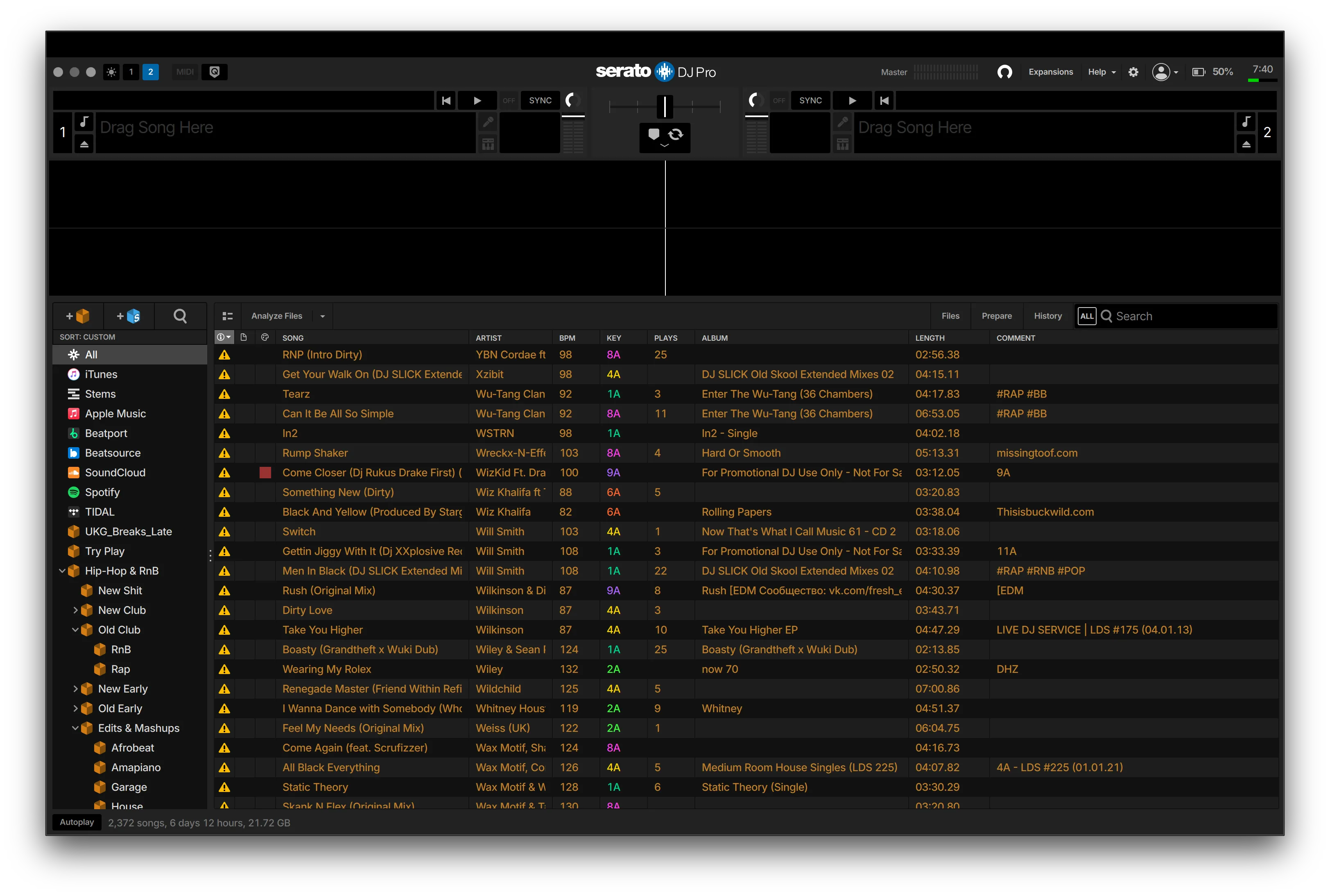
Task: Open deck 2 stems/pads icon
Action: (x=842, y=144)
